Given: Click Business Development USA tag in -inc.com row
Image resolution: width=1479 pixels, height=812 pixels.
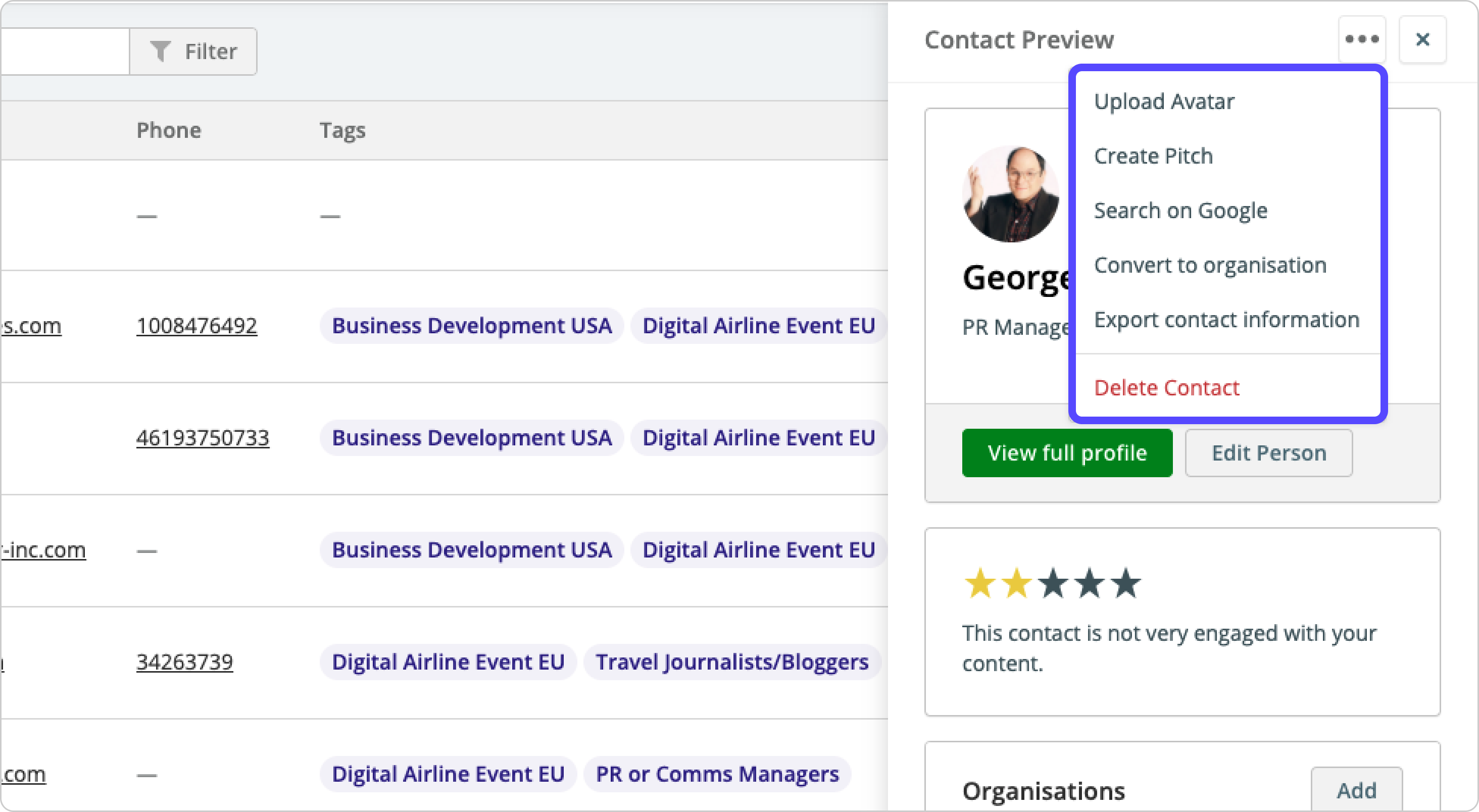Looking at the screenshot, I should pyautogui.click(x=472, y=550).
